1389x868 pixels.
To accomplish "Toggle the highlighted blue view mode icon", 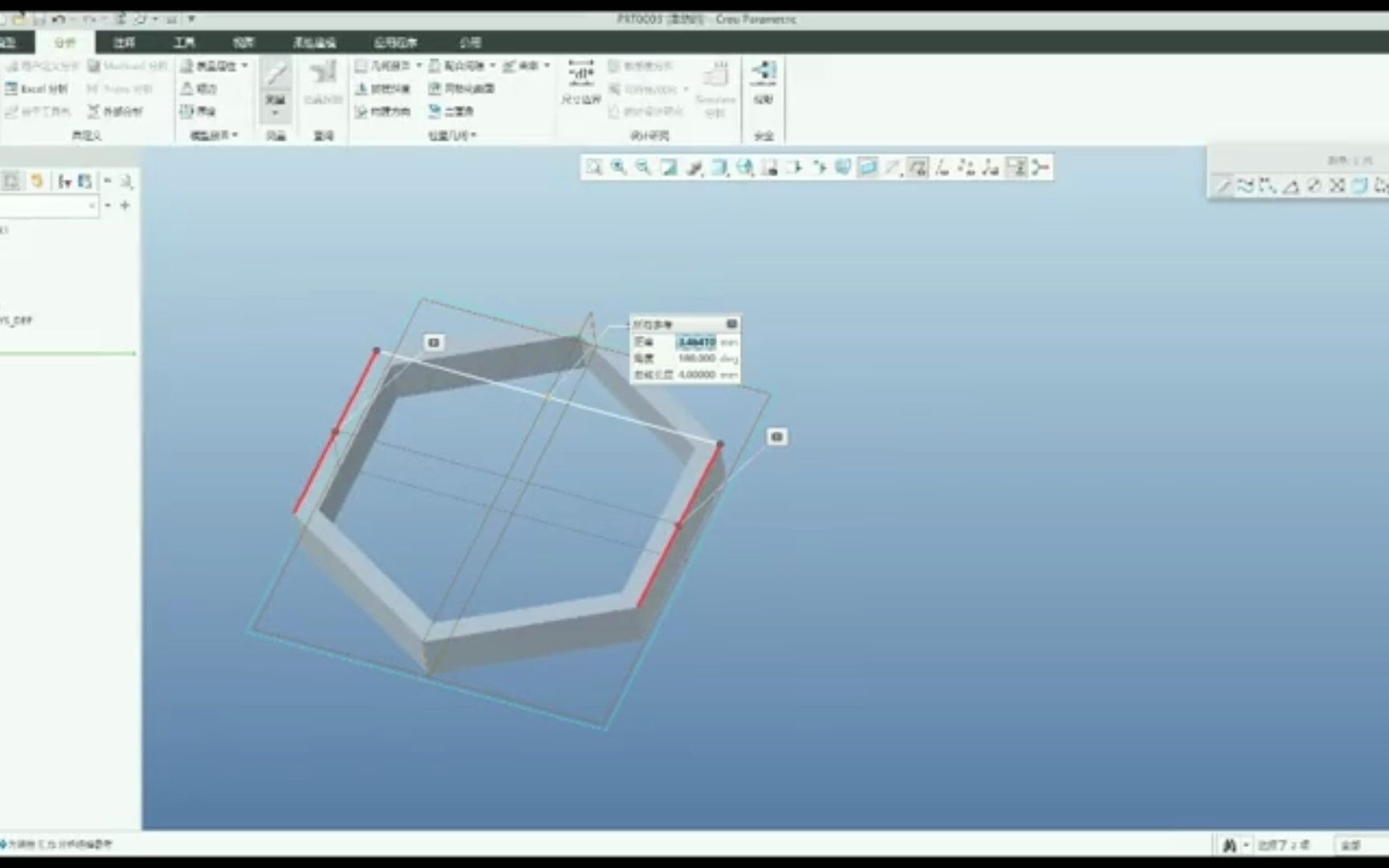I will click(x=867, y=167).
